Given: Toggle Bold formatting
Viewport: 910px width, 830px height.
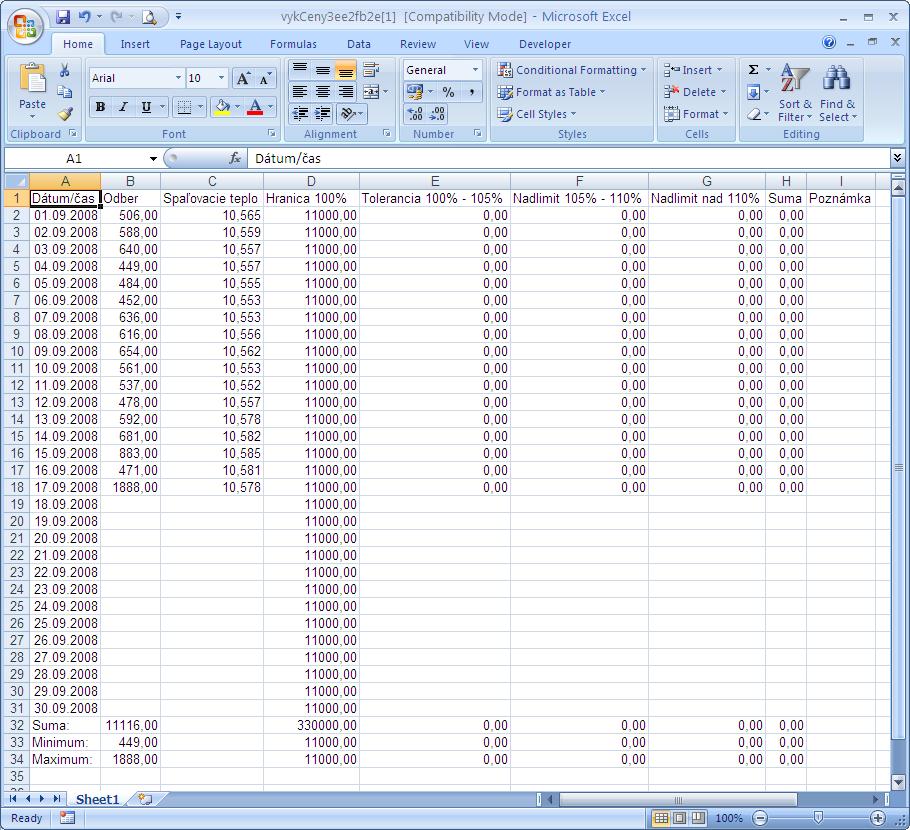Looking at the screenshot, I should (100, 107).
